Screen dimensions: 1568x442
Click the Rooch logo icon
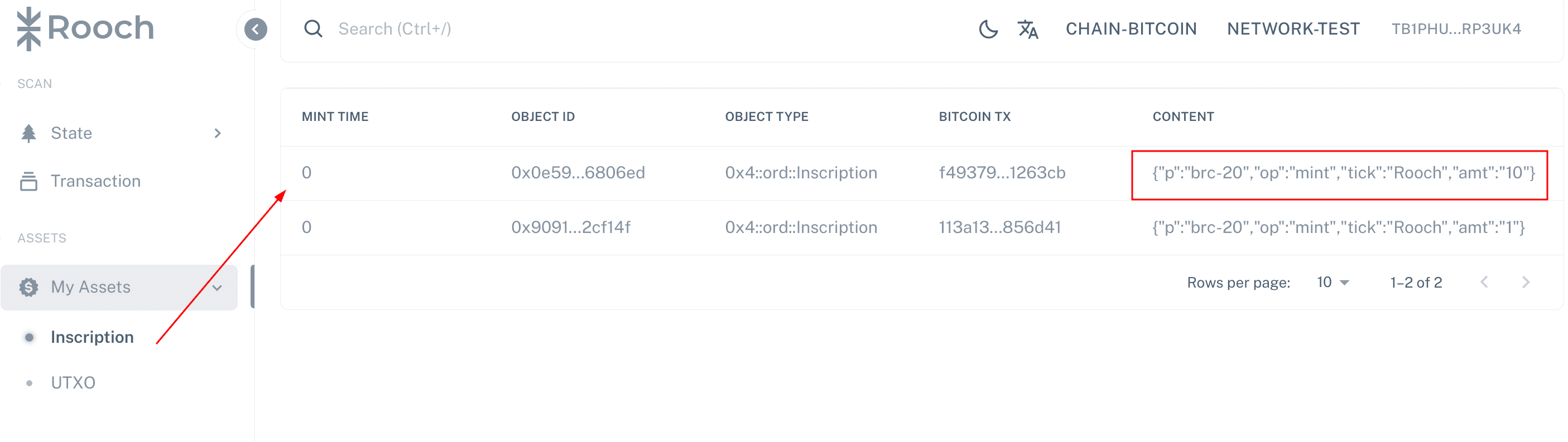click(28, 28)
